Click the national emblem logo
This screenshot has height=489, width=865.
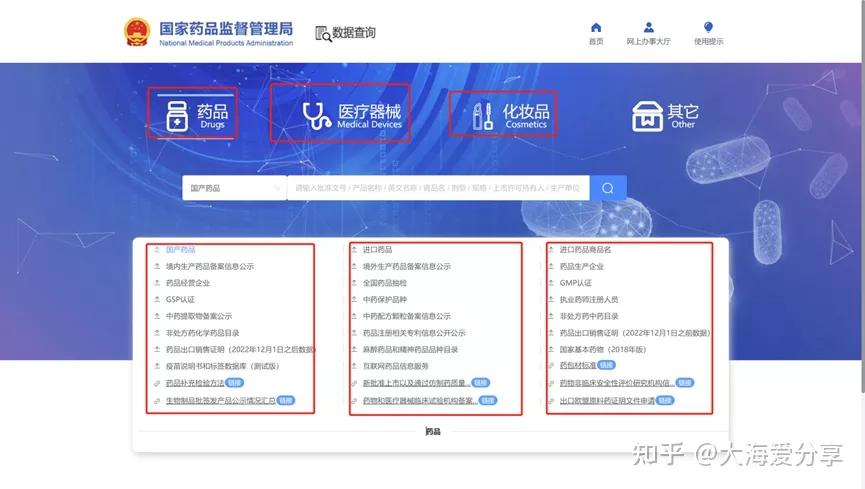tap(137, 31)
